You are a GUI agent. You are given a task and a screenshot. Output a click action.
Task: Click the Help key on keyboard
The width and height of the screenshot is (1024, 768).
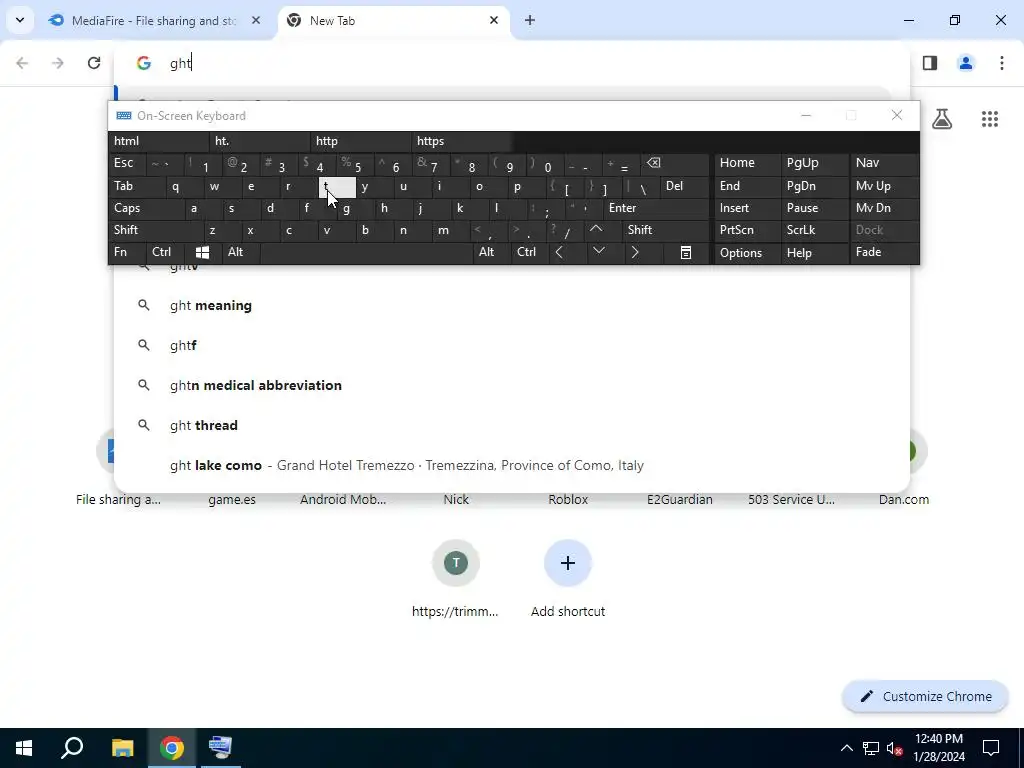point(814,253)
